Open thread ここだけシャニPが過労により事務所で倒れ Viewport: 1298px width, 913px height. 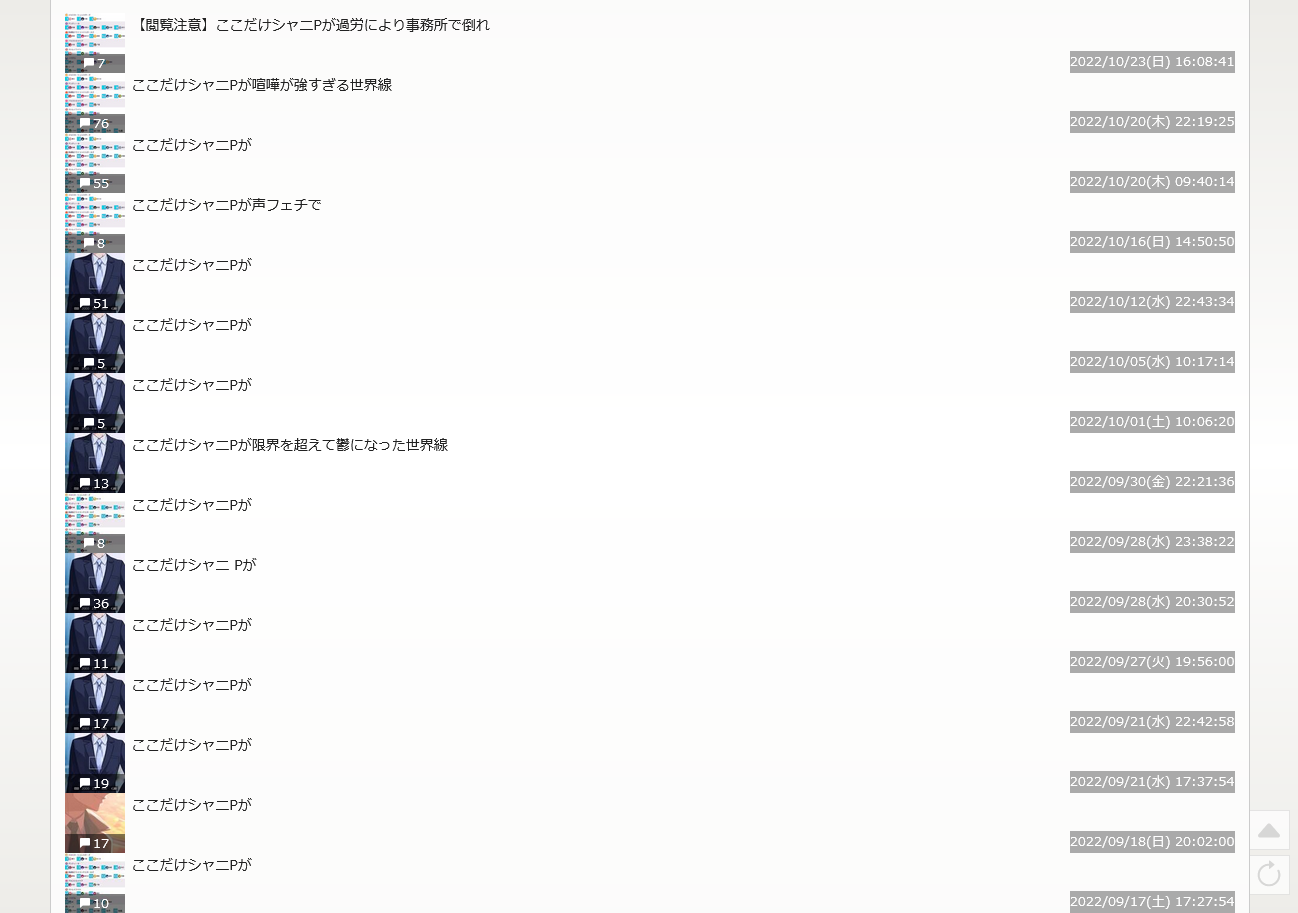(311, 25)
